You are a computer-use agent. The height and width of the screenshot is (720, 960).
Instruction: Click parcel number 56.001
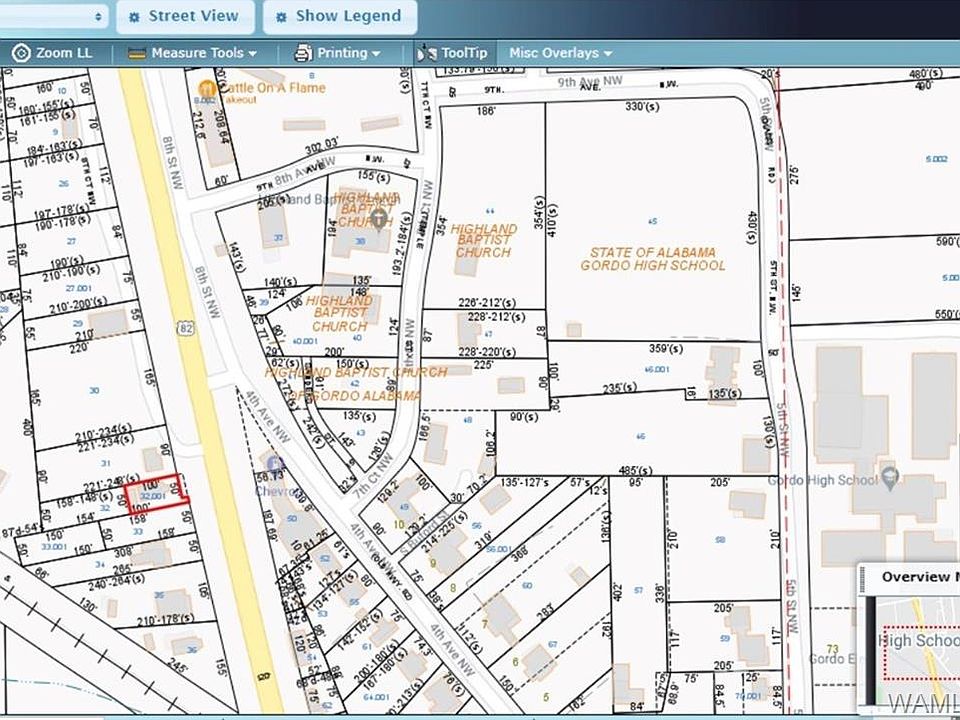click(498, 549)
